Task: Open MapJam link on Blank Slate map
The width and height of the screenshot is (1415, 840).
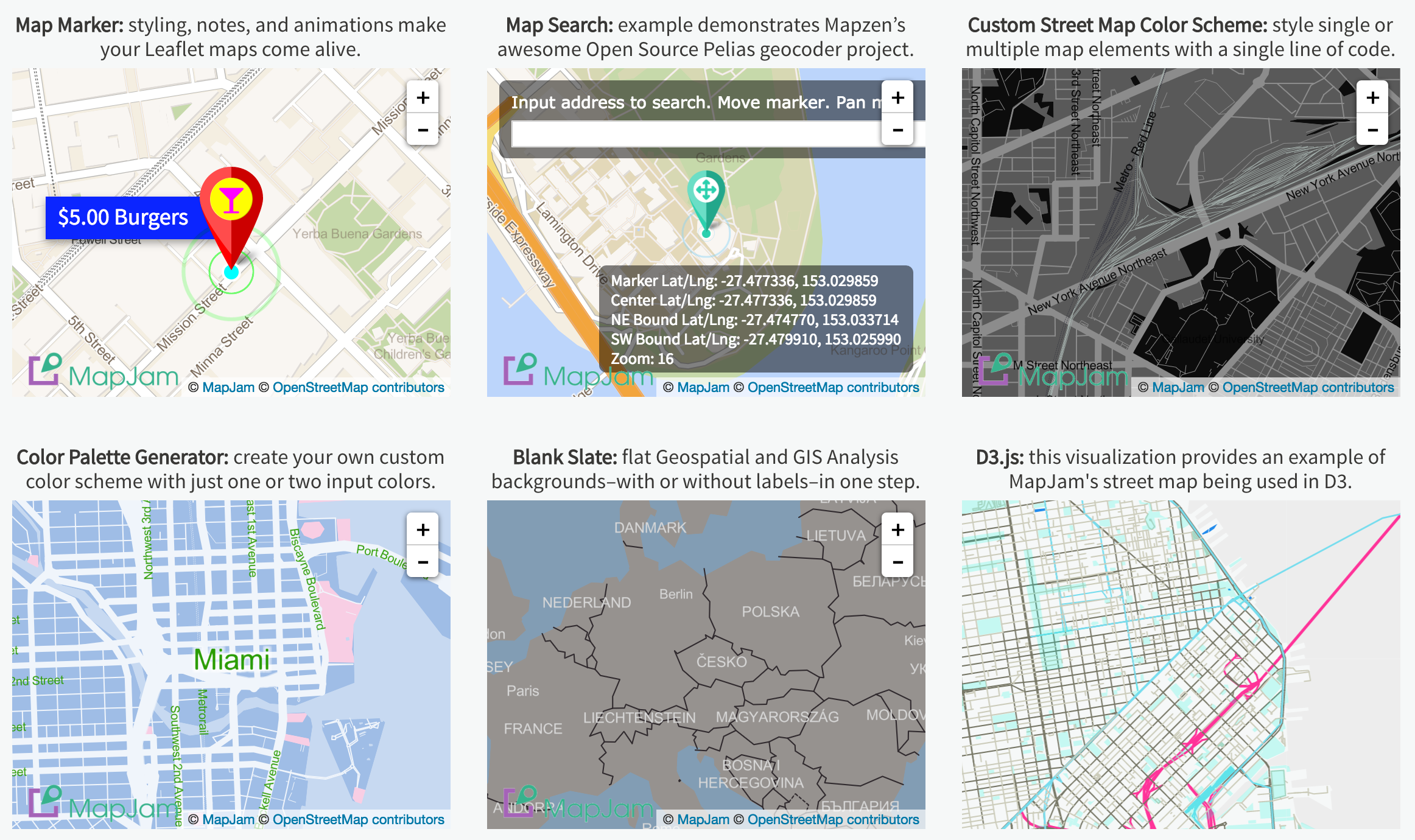Action: (703, 820)
